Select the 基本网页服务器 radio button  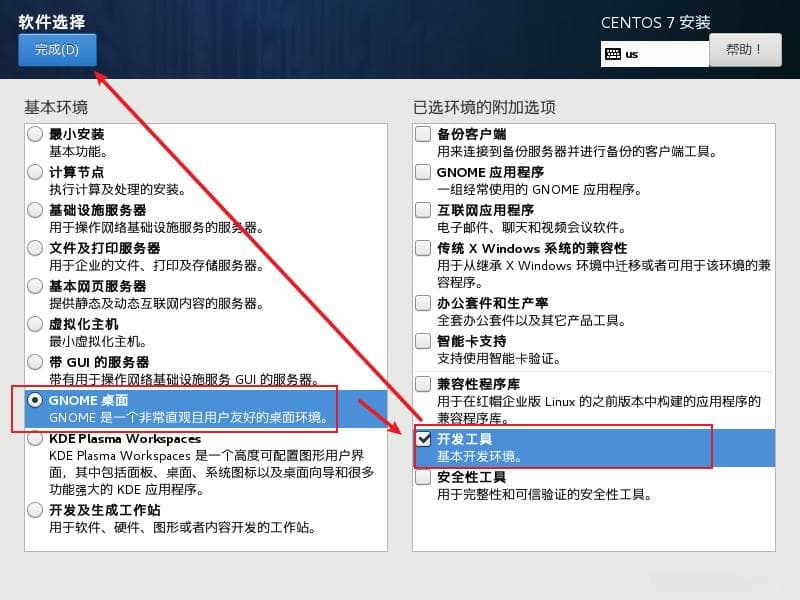tap(35, 286)
